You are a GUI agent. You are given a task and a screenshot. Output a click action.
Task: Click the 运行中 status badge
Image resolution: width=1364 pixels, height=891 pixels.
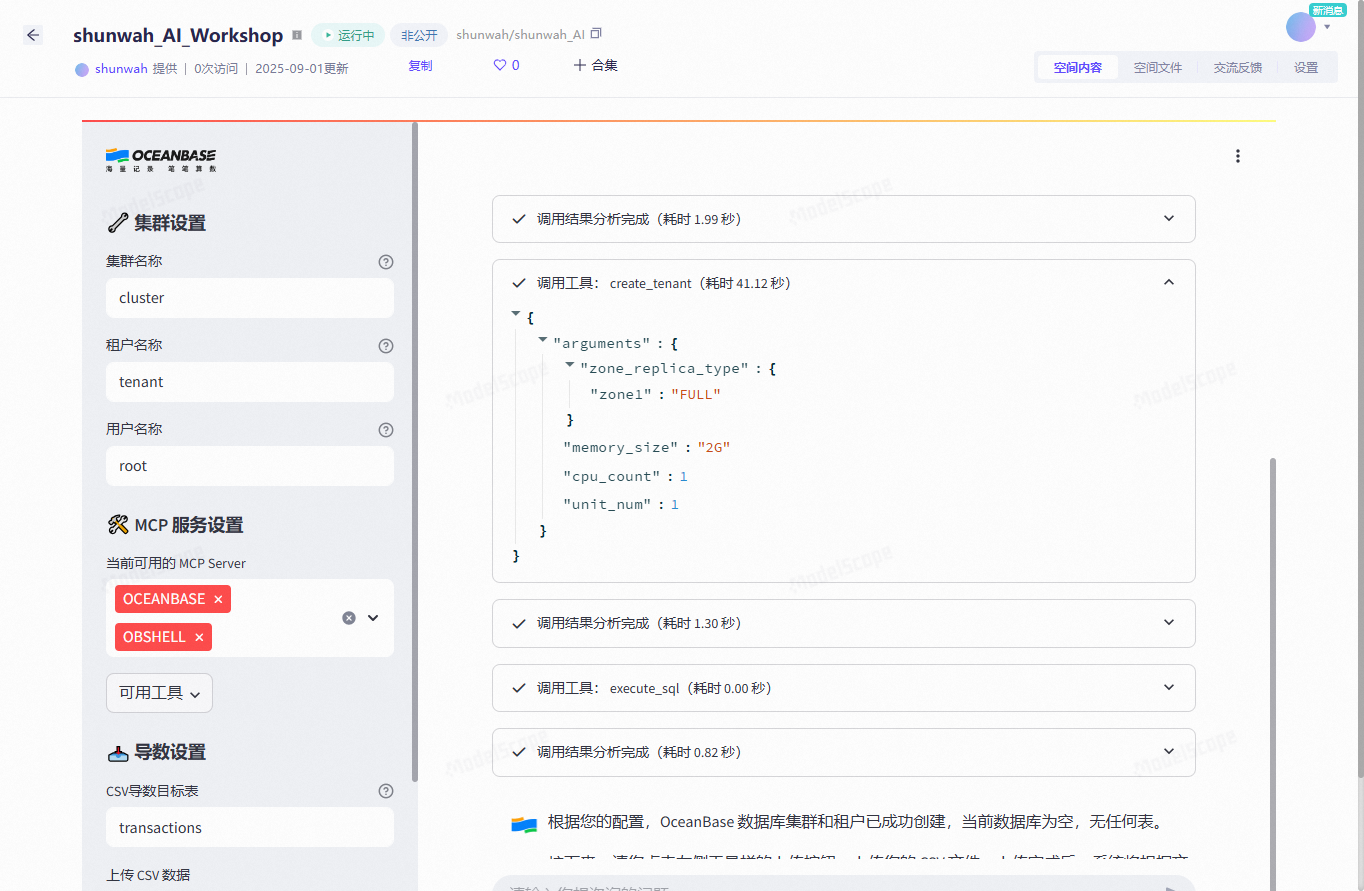click(348, 35)
